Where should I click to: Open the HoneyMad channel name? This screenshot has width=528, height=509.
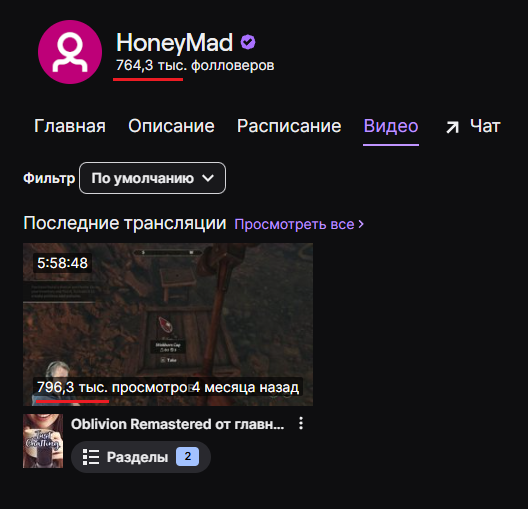174,43
